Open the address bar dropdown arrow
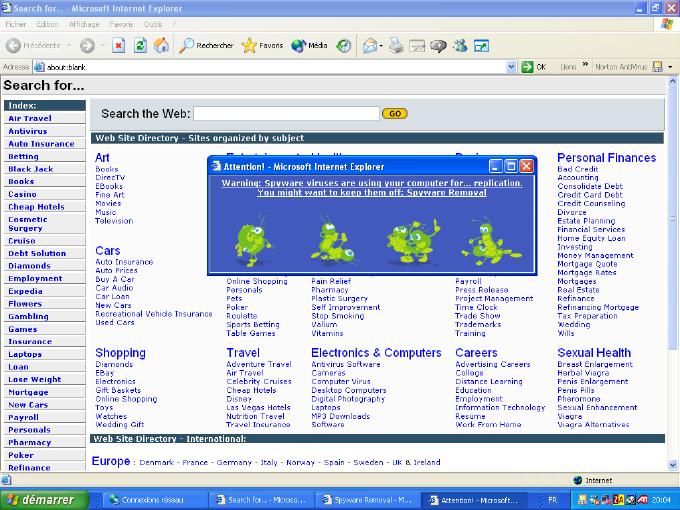This screenshot has width=680, height=510. [x=511, y=67]
